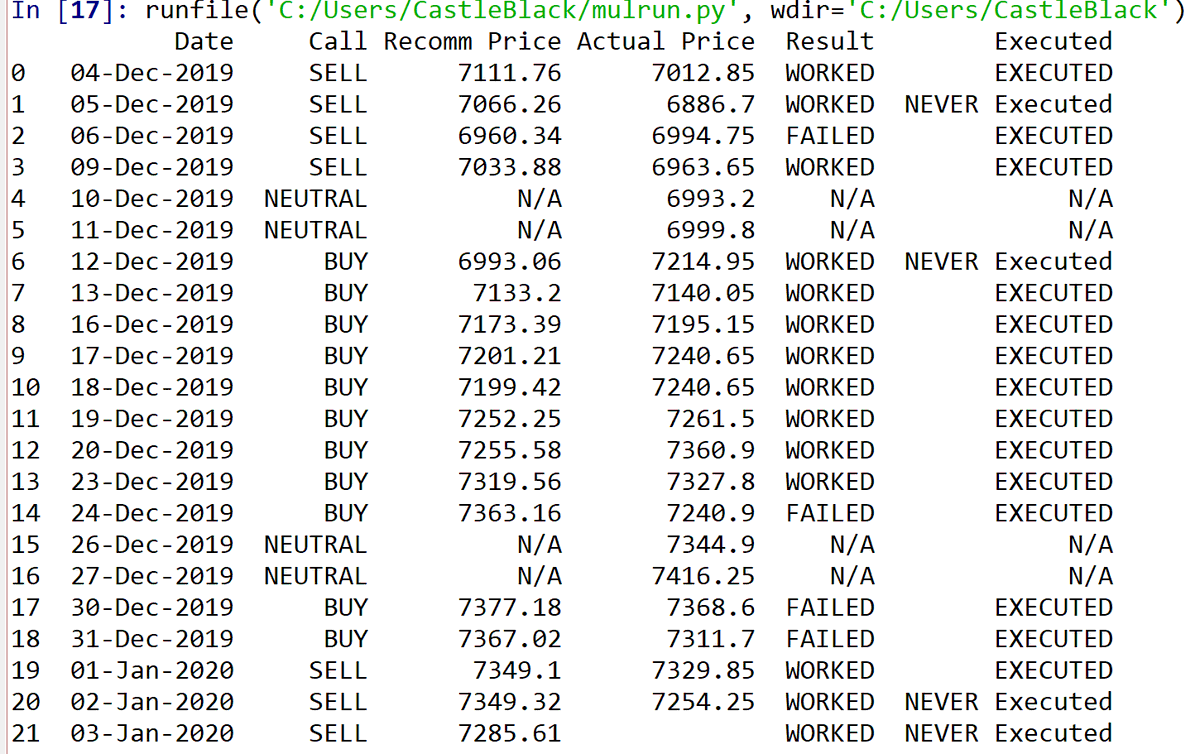The image size is (1200, 754).
Task: Click actual price 6993.2
Action: 711,199
